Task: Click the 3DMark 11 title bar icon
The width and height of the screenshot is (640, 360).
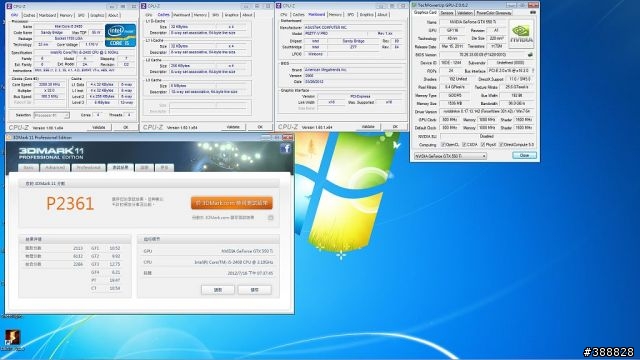Action: point(9,138)
